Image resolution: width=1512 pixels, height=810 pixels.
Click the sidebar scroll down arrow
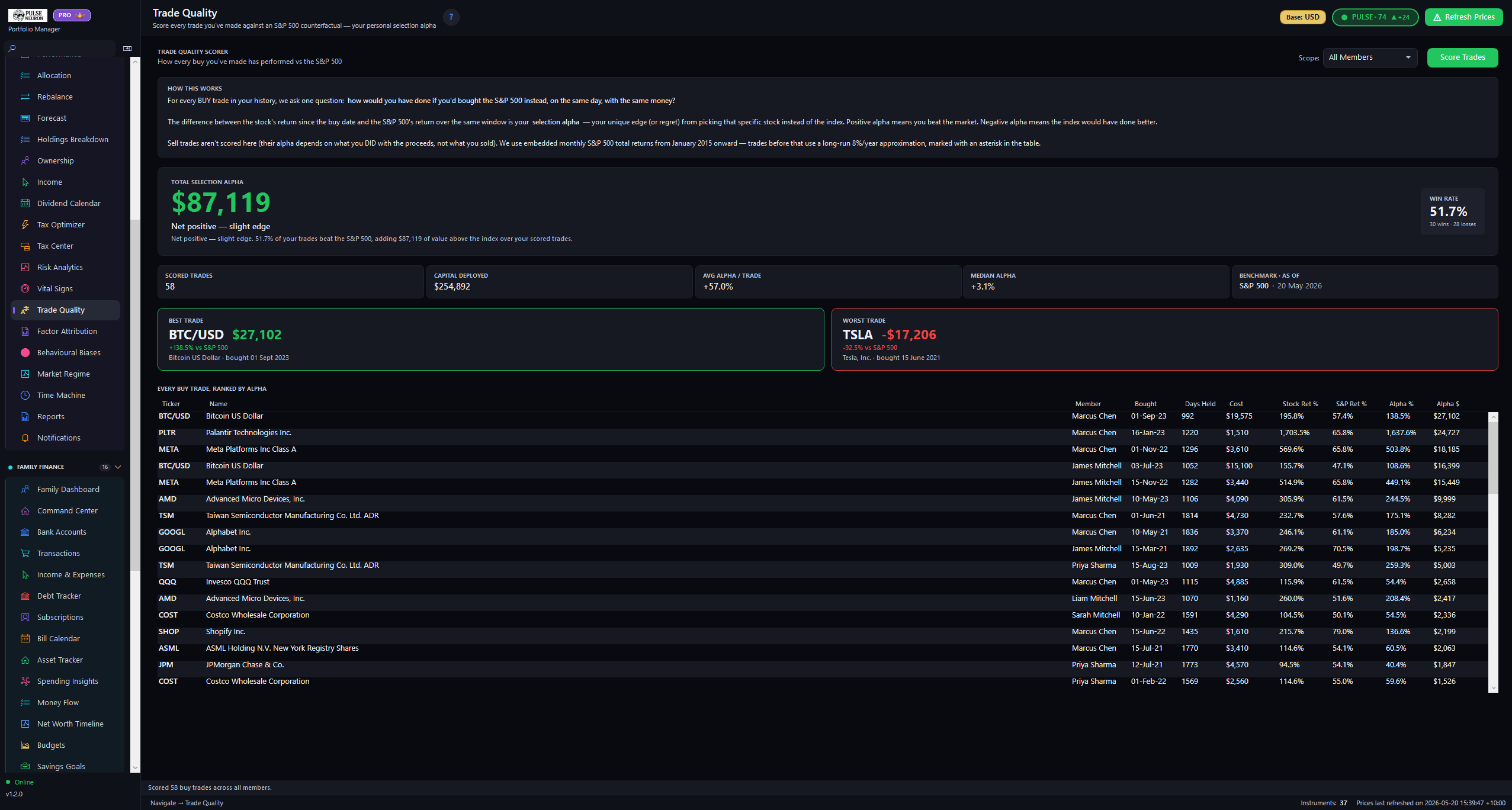click(135, 767)
